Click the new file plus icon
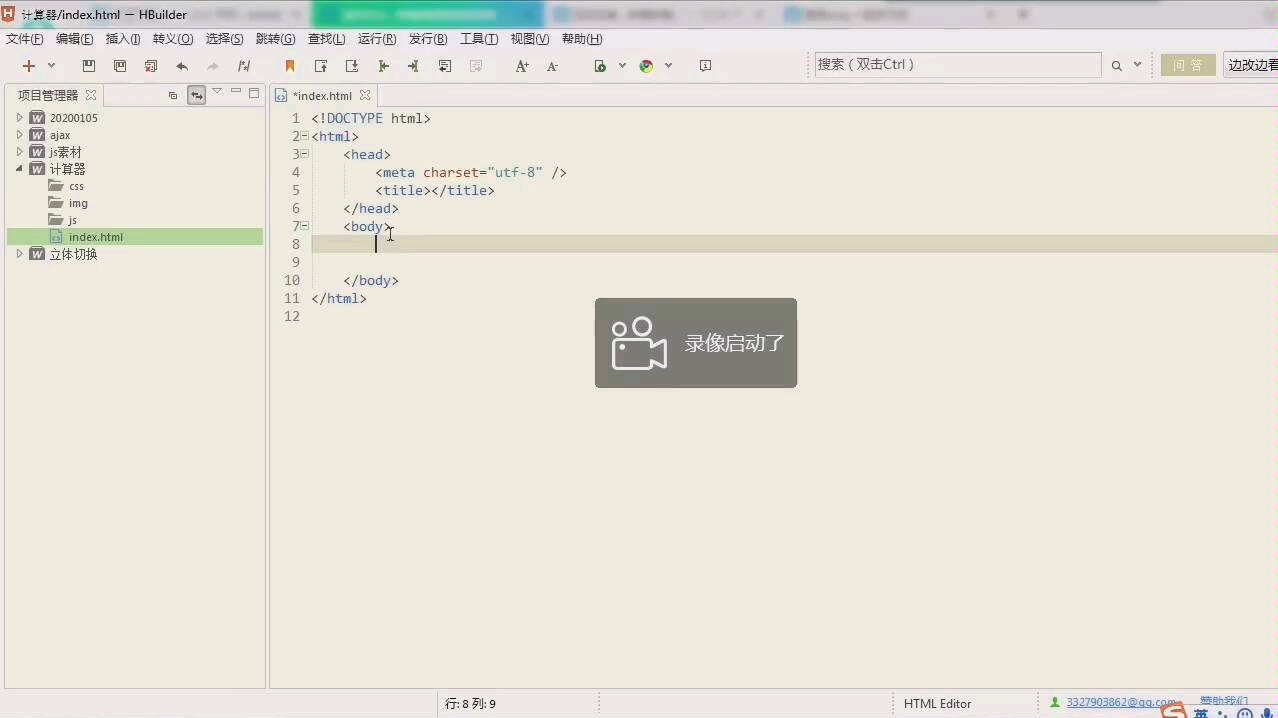Viewport: 1278px width, 718px height. 28,64
